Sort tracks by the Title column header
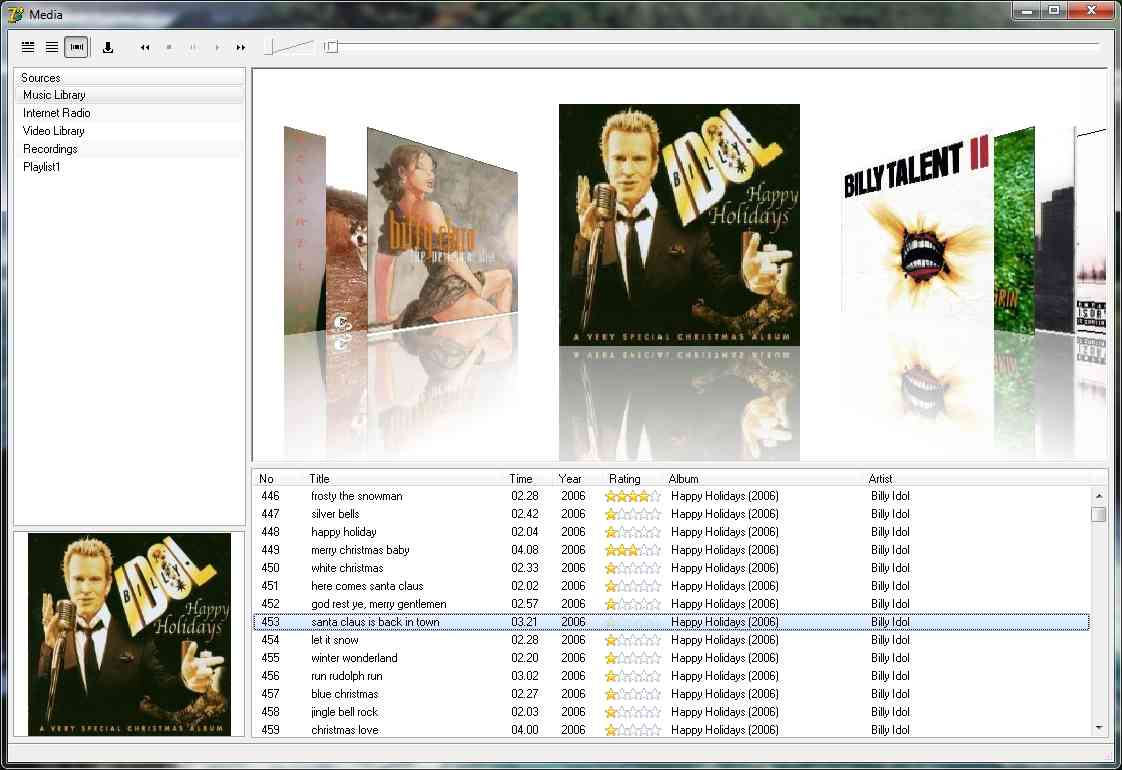The width and height of the screenshot is (1122, 770). point(319,479)
